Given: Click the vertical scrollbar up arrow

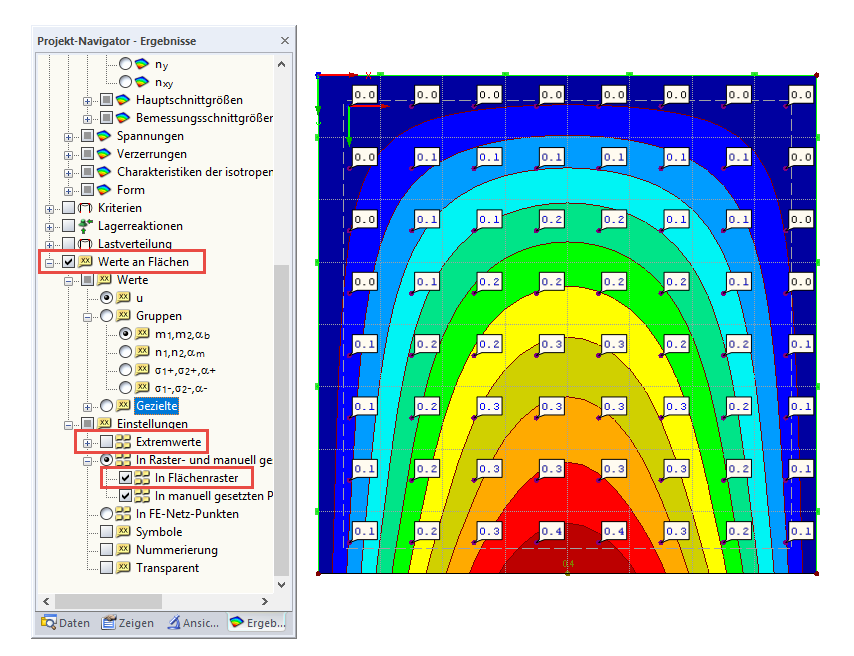Looking at the screenshot, I should point(282,64).
